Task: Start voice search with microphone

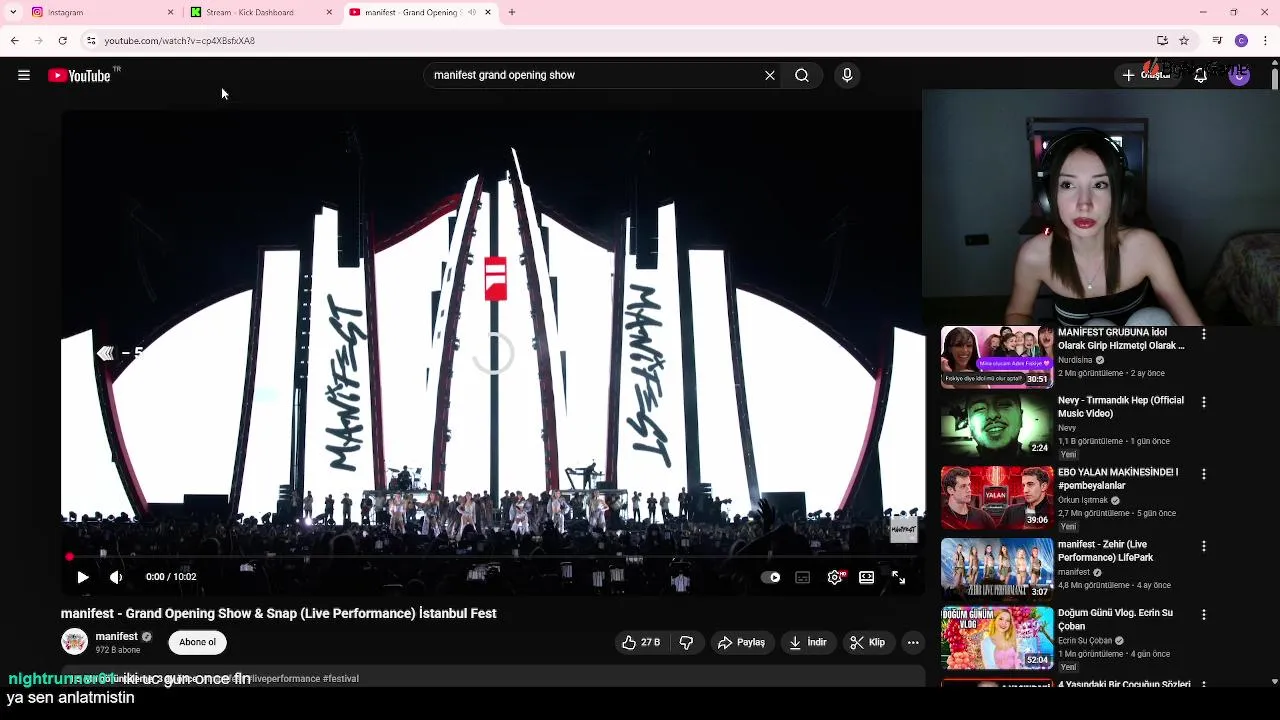Action: [x=847, y=75]
